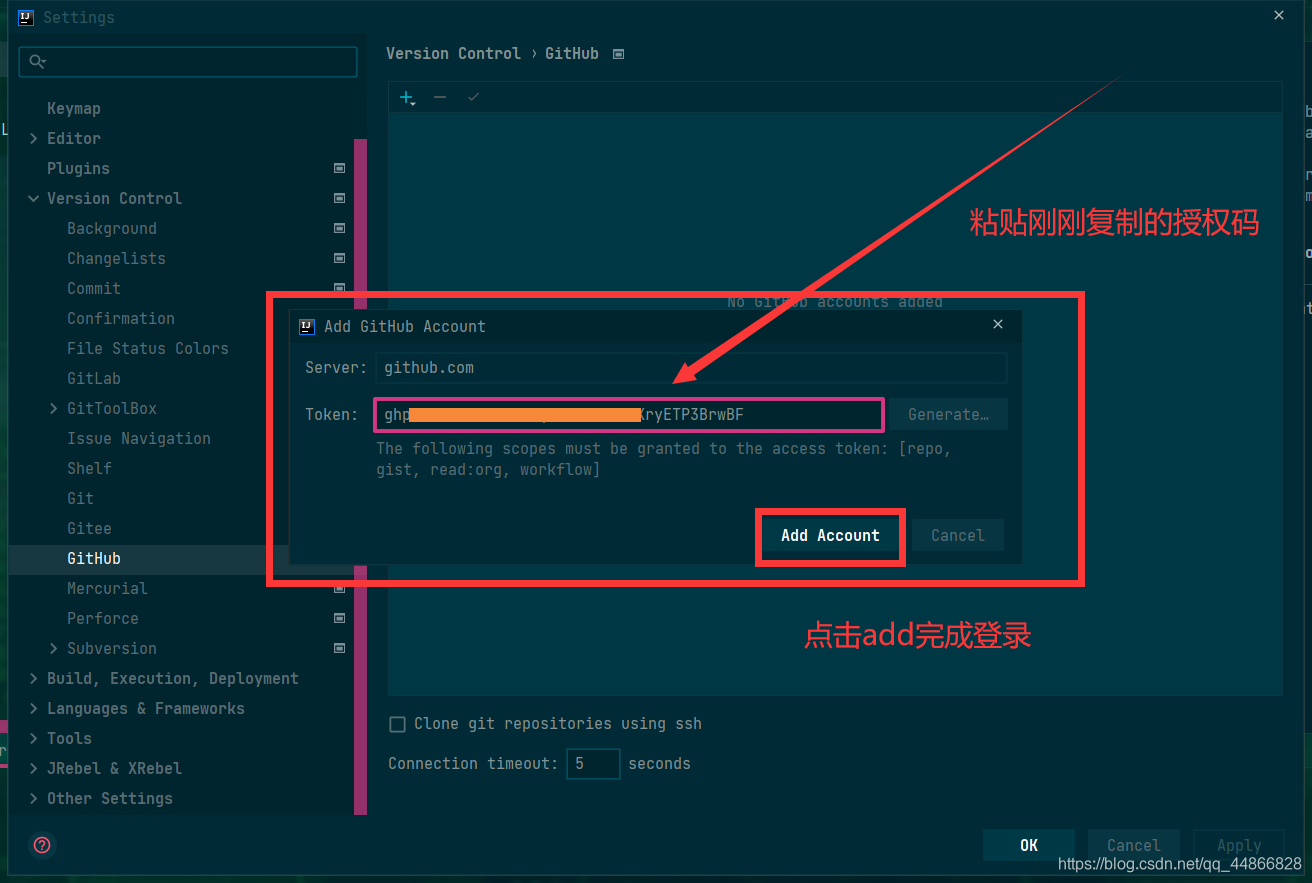
Task: Open Issue Navigation settings page
Action: (x=139, y=438)
